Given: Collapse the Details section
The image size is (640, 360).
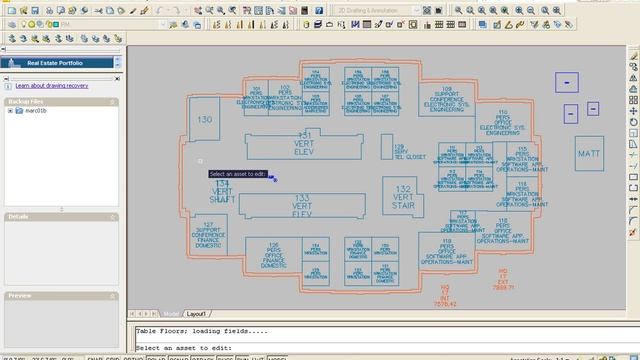Looking at the screenshot, I should pyautogui.click(x=113, y=217).
